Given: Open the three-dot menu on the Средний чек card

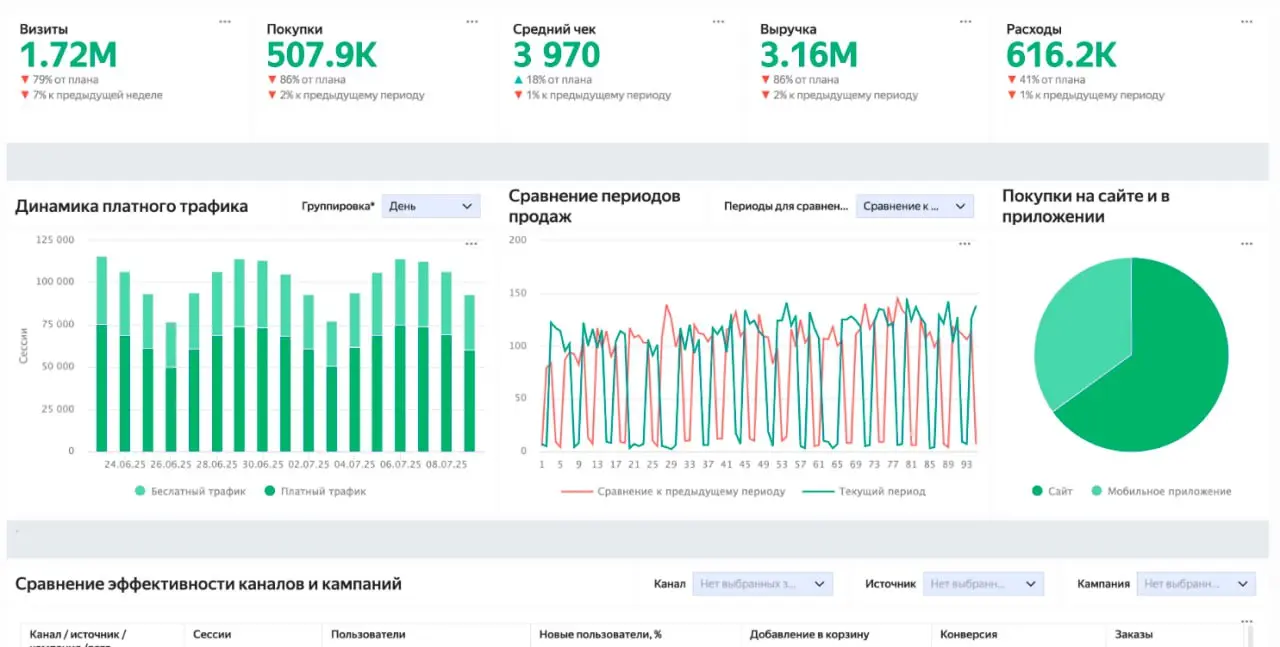Looking at the screenshot, I should click(719, 21).
